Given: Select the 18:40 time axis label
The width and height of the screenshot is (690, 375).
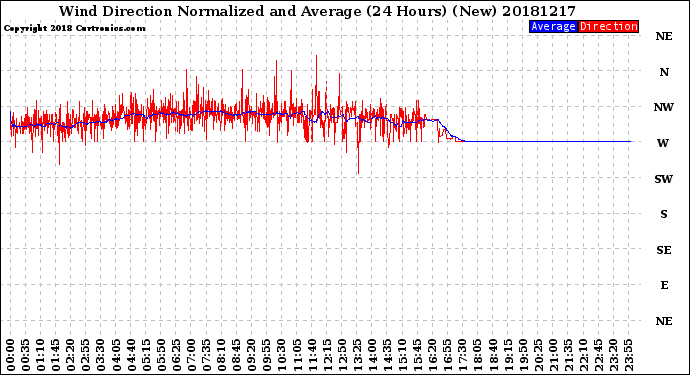Looking at the screenshot, I should pos(493,355).
